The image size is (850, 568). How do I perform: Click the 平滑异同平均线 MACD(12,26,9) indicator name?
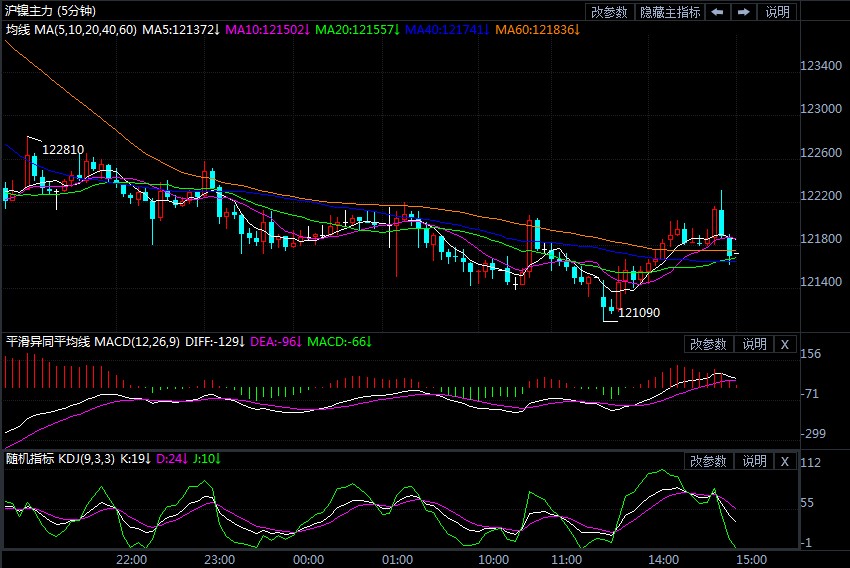(x=92, y=342)
